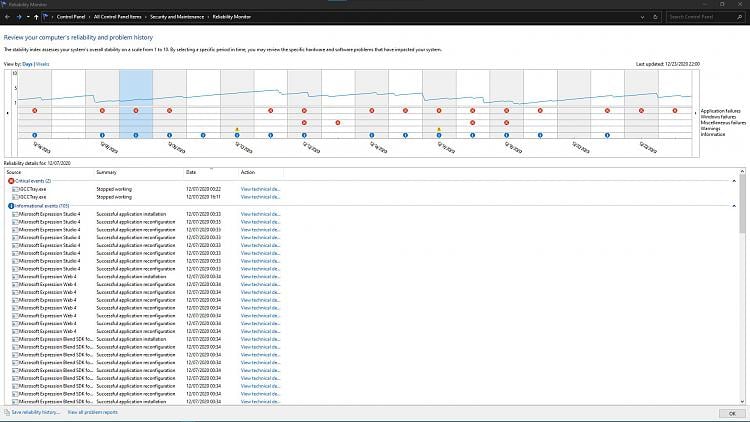This screenshot has width=750, height=422.
Task: Click the back navigation arrow
Action: (7, 17)
